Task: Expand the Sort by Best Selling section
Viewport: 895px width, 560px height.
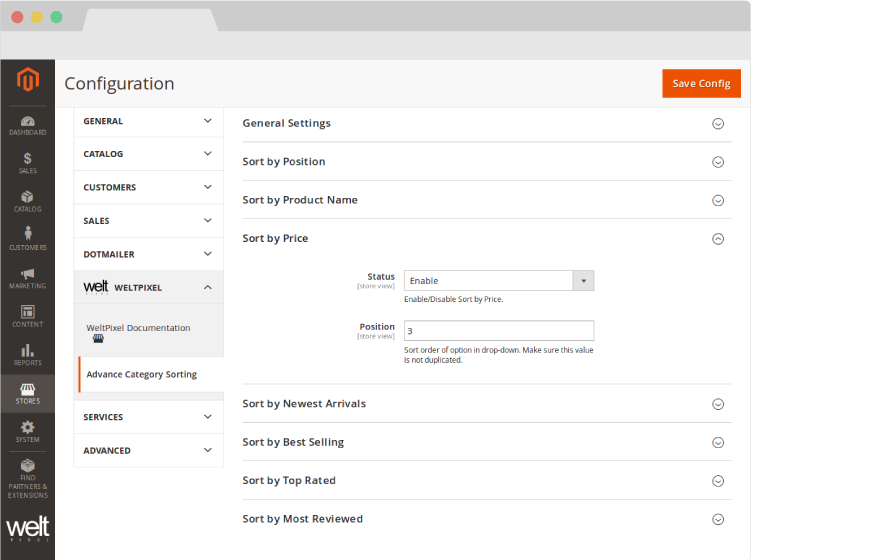Action: pyautogui.click(x=717, y=443)
